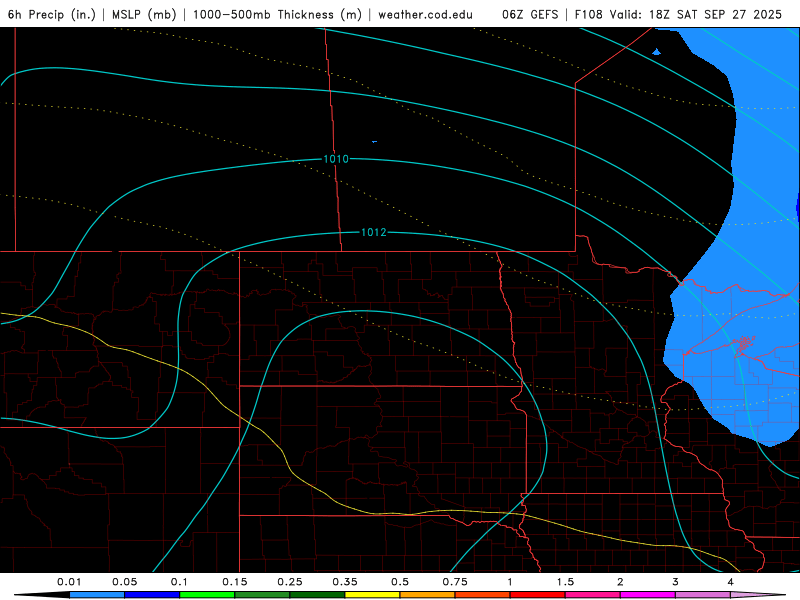Click the 1.5 legend value
The width and height of the screenshot is (800, 600).
click(x=565, y=582)
